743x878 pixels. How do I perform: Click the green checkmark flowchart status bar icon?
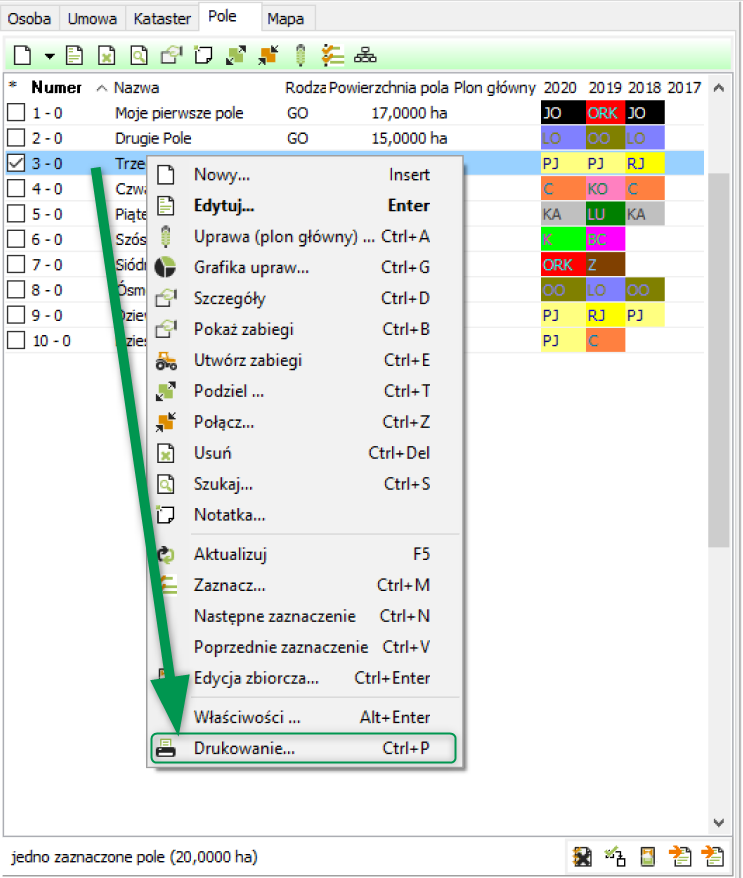(615, 856)
